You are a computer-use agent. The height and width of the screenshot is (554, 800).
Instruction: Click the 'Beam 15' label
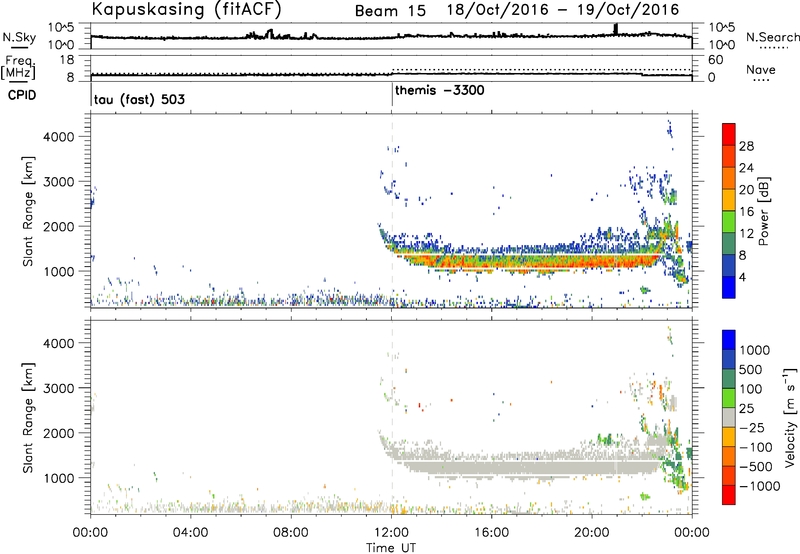[390, 11]
